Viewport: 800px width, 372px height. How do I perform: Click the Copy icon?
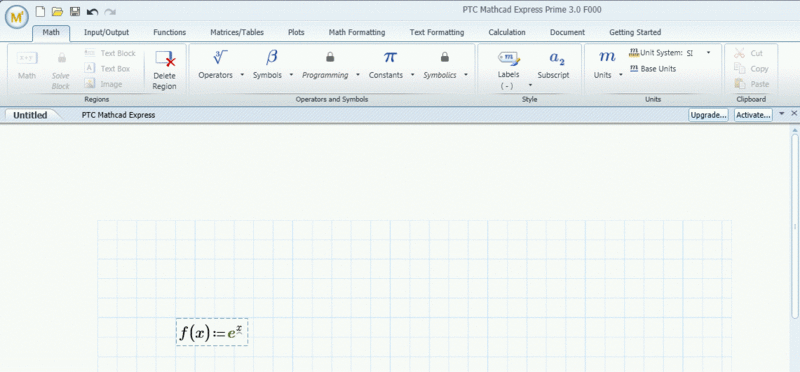[740, 68]
